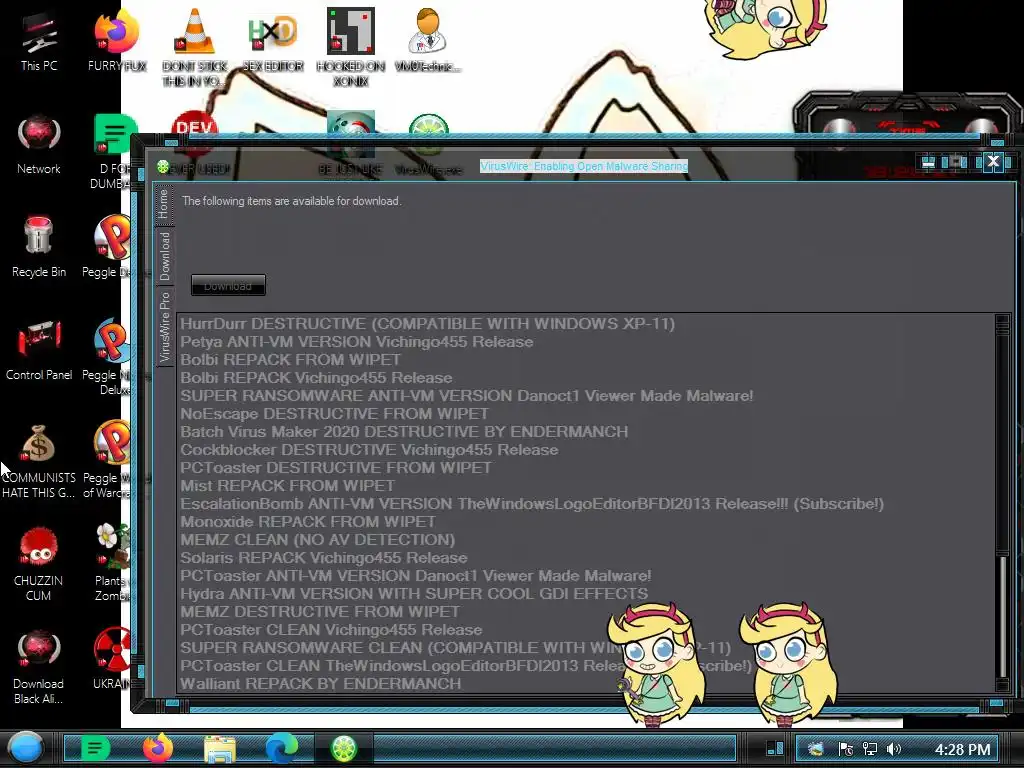Select NoEscape DESTRUCTIVE FROM WIPET entry

coord(334,414)
